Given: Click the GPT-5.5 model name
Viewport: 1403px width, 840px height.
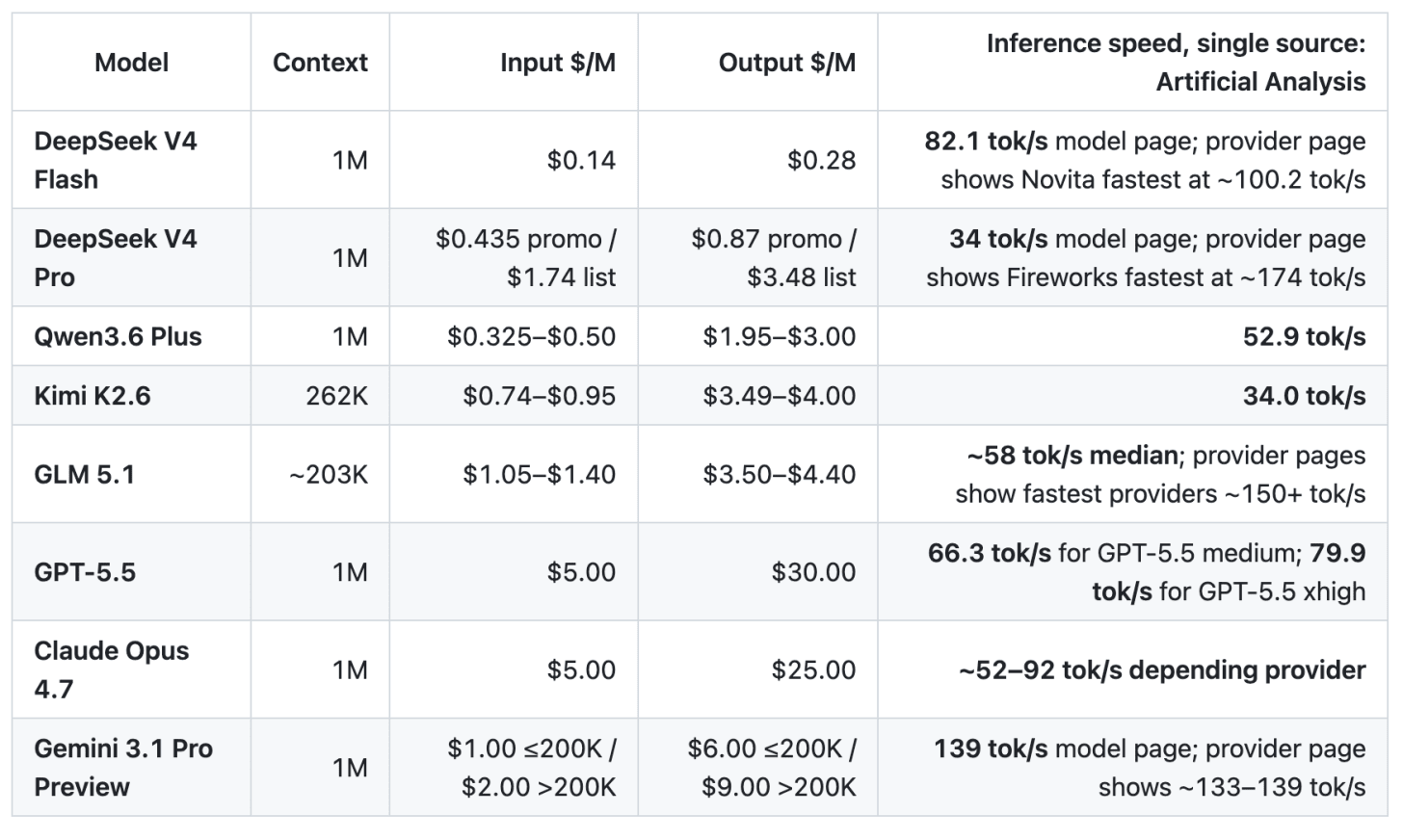Looking at the screenshot, I should [85, 572].
